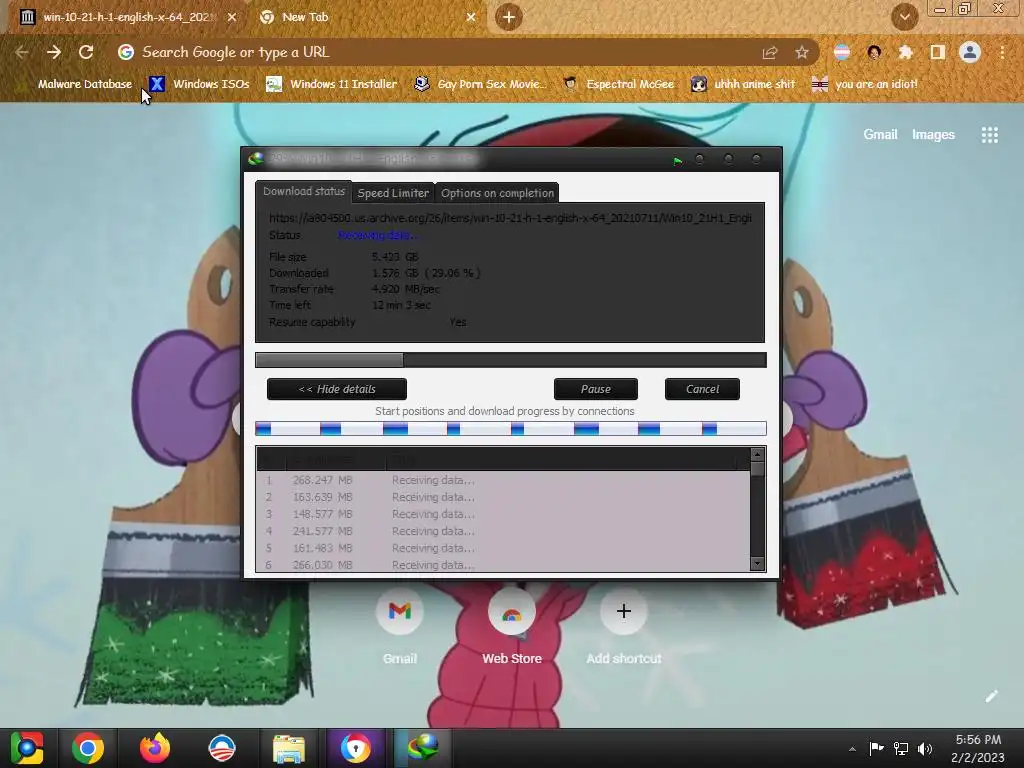Open the Windows 11 Installer bookmark
The width and height of the screenshot is (1024, 768).
[x=332, y=84]
